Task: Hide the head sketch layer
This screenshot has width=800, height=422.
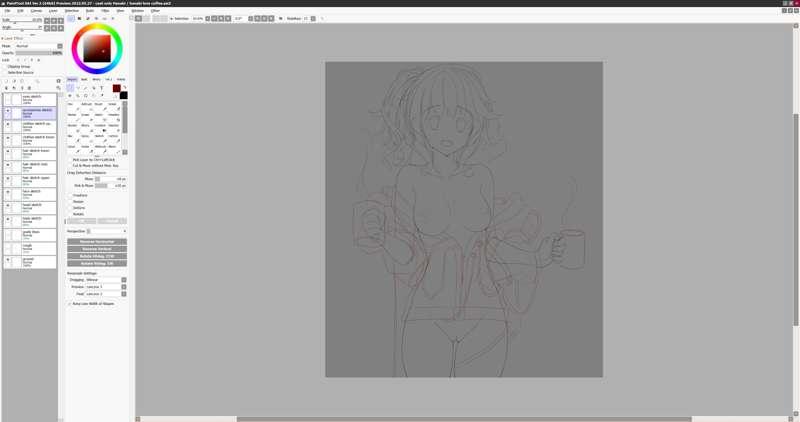Action: pyautogui.click(x=8, y=205)
